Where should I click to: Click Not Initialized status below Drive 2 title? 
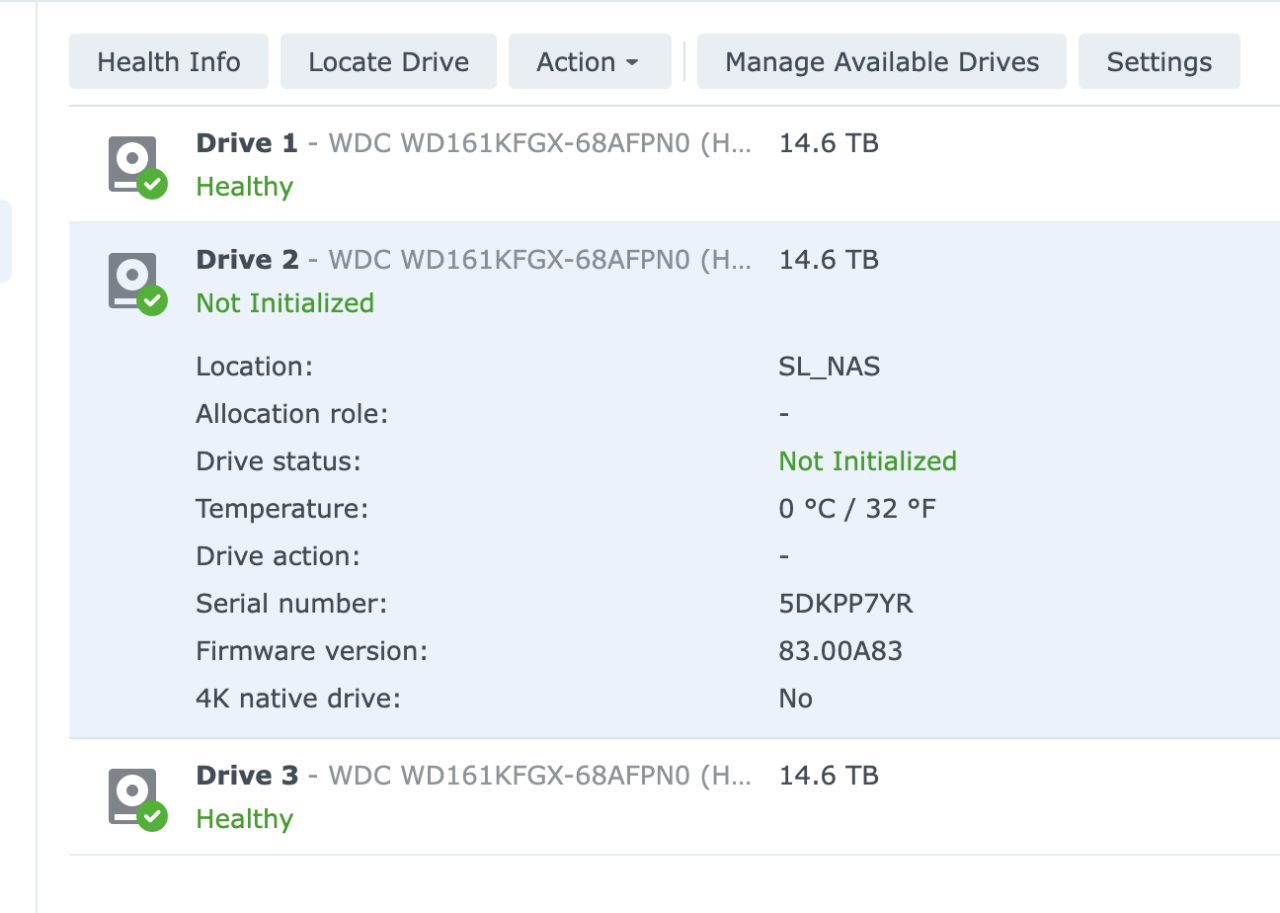click(x=285, y=303)
